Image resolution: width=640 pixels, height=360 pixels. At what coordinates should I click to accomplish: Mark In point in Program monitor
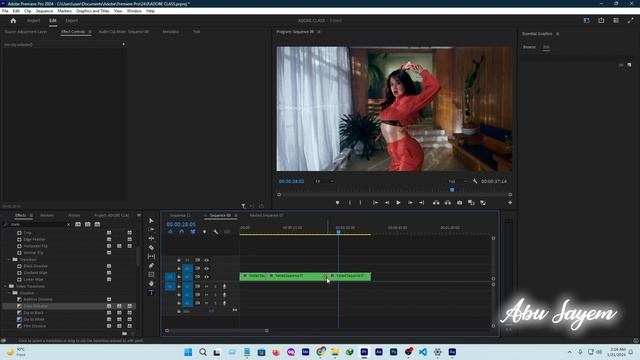350,202
